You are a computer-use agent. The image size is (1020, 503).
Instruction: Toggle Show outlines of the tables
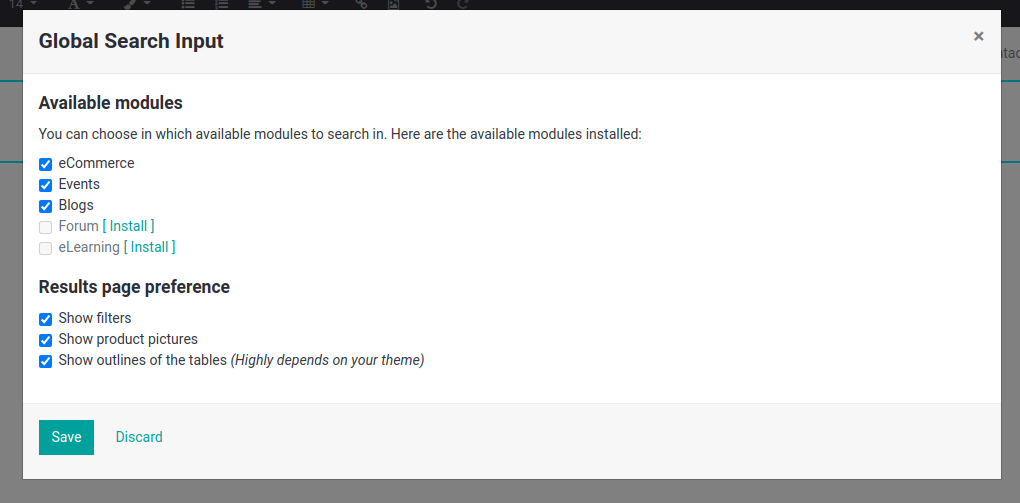[x=46, y=361]
